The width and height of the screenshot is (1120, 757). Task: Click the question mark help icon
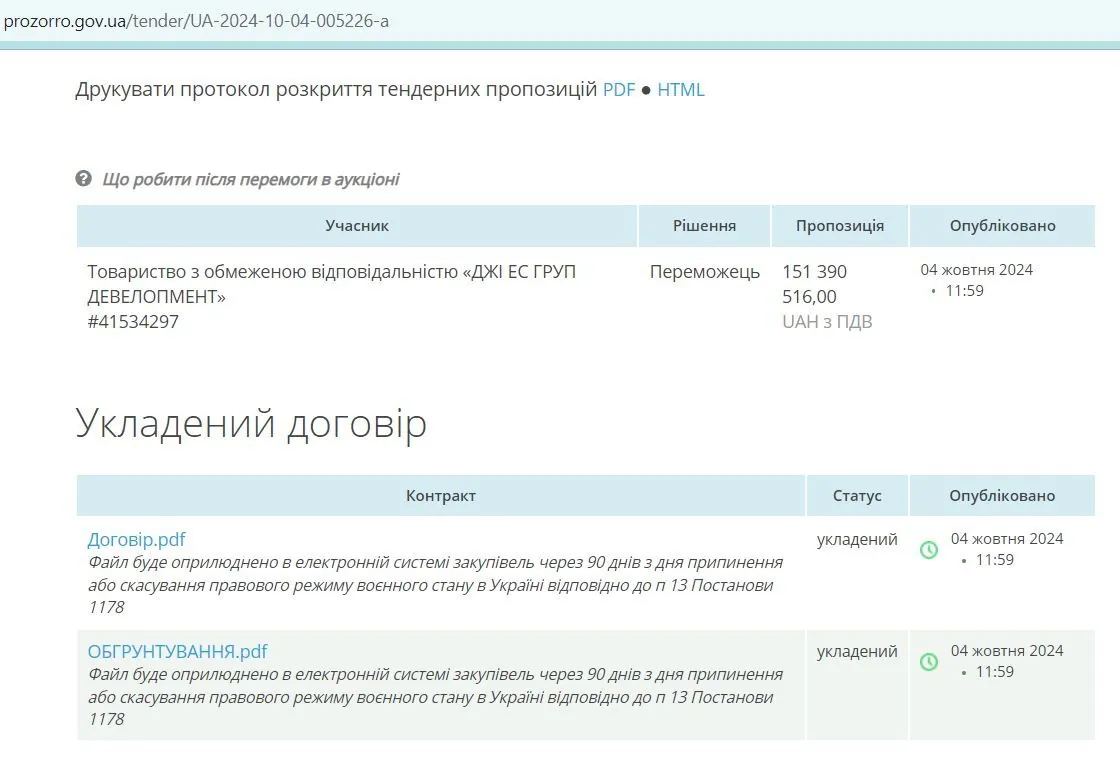click(84, 179)
